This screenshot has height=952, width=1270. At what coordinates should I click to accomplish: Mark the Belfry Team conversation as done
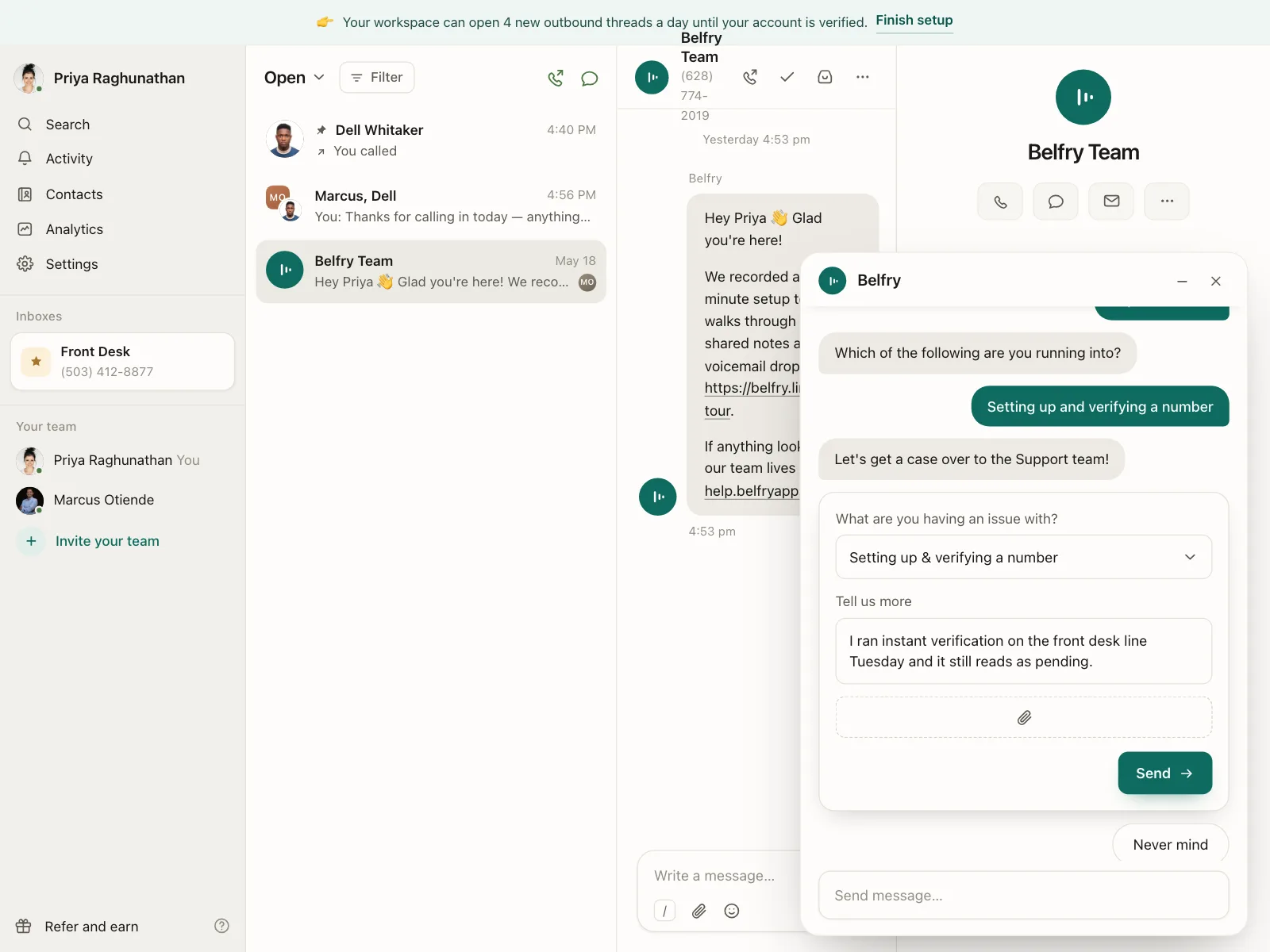click(787, 77)
